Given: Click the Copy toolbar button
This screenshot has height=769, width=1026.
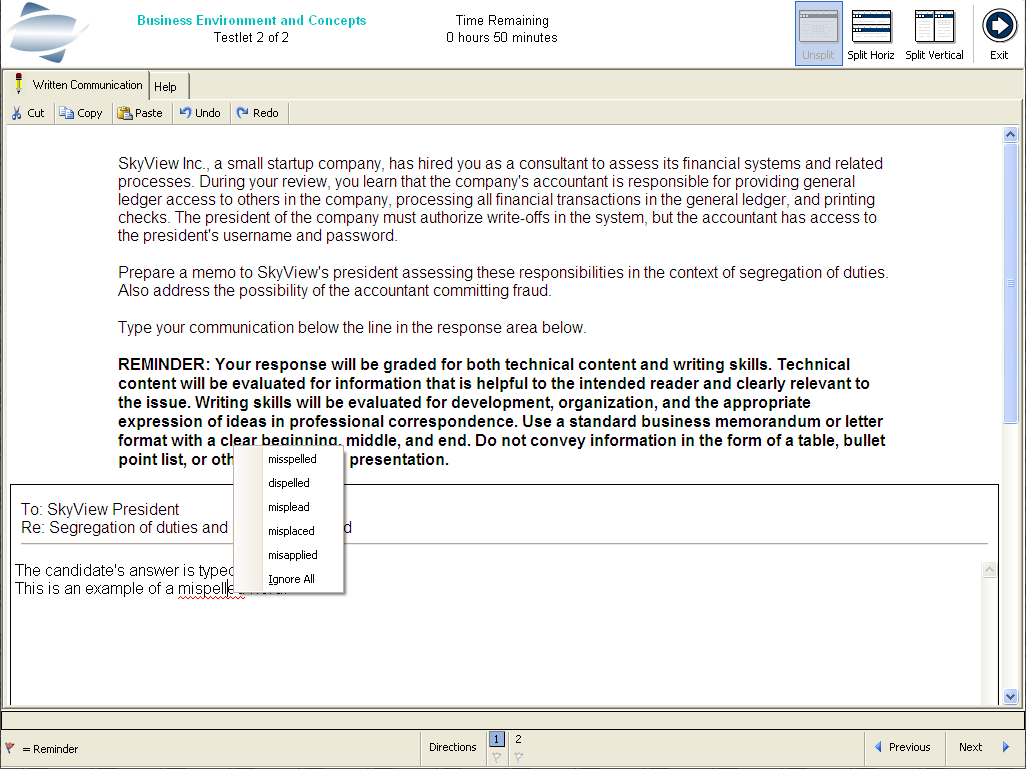Looking at the screenshot, I should click(81, 113).
